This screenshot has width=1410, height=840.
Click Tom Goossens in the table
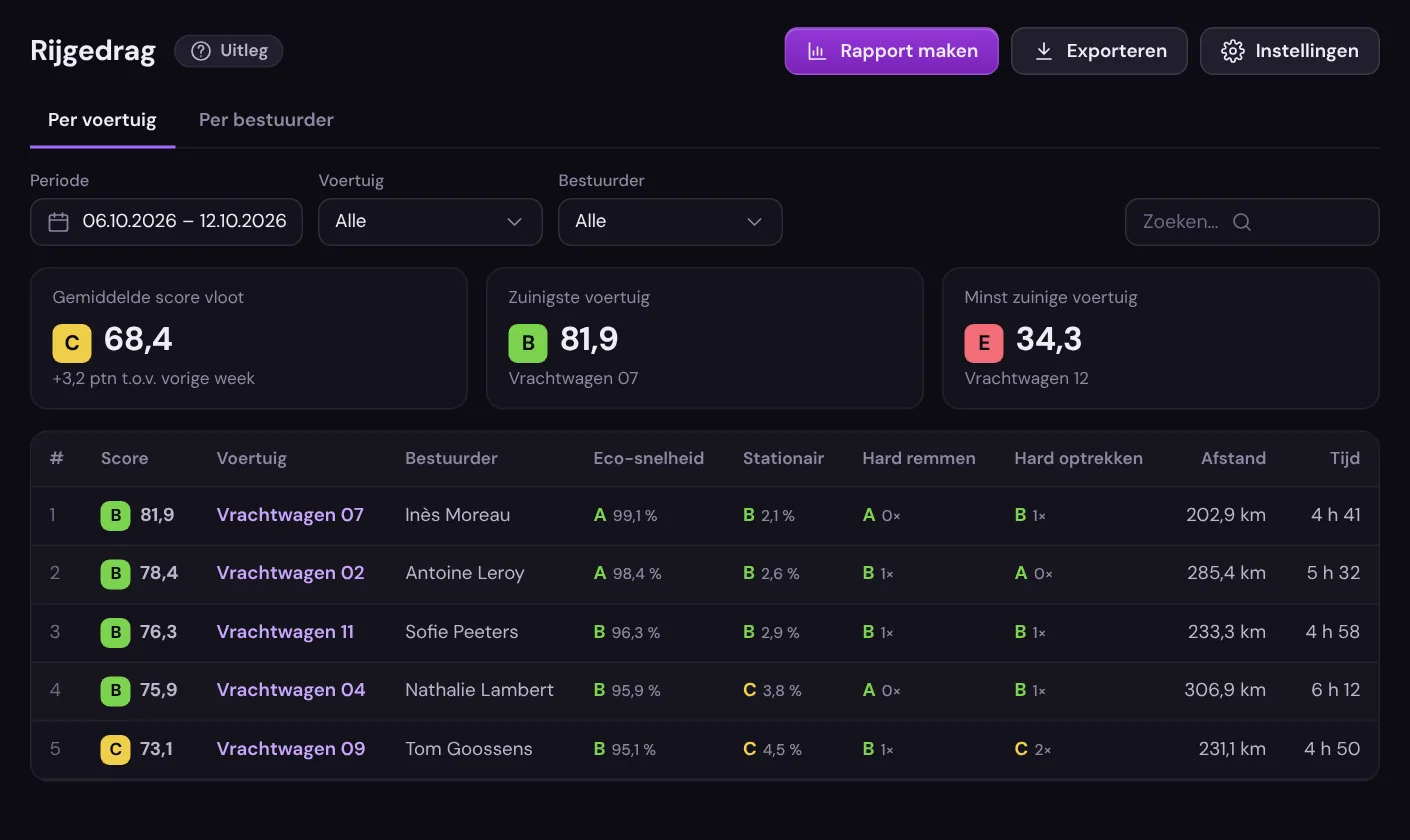click(x=469, y=749)
